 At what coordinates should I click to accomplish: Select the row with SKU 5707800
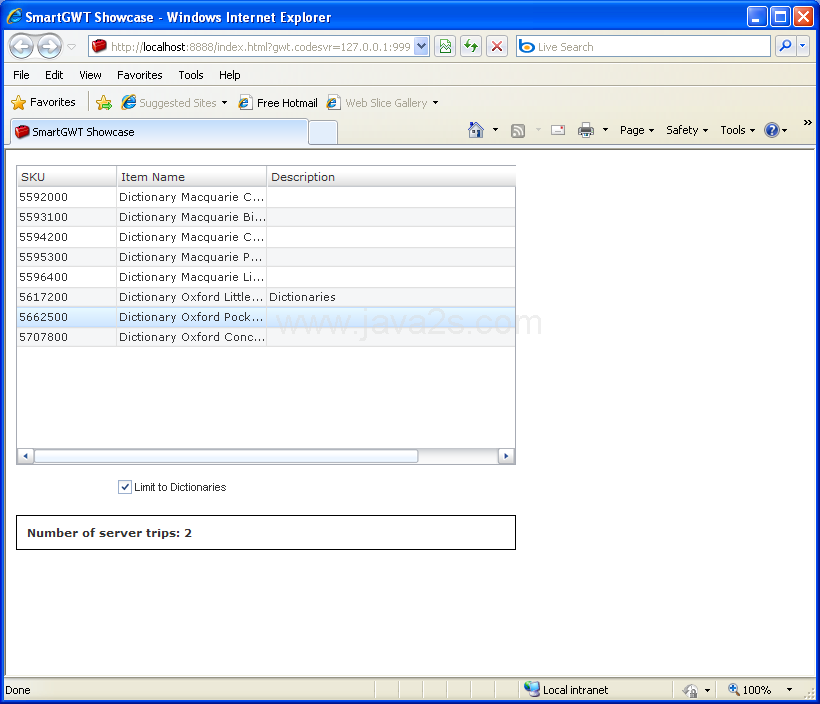click(x=266, y=337)
